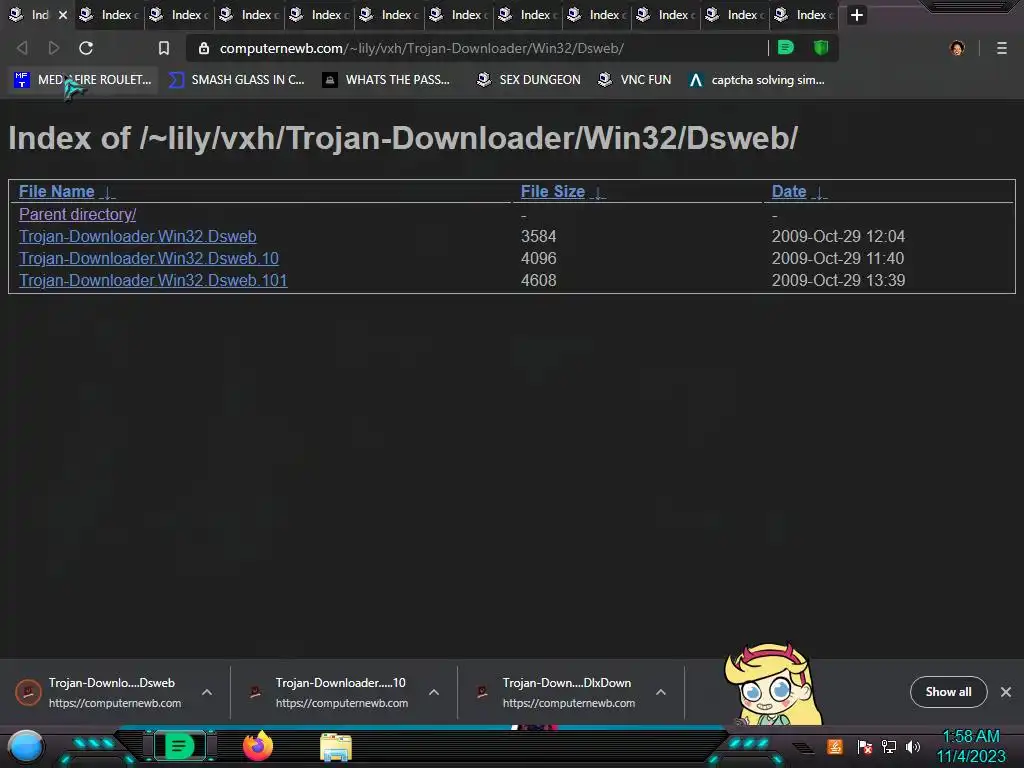Click sort arrow next to File Size
The image size is (1024, 768).
click(598, 193)
